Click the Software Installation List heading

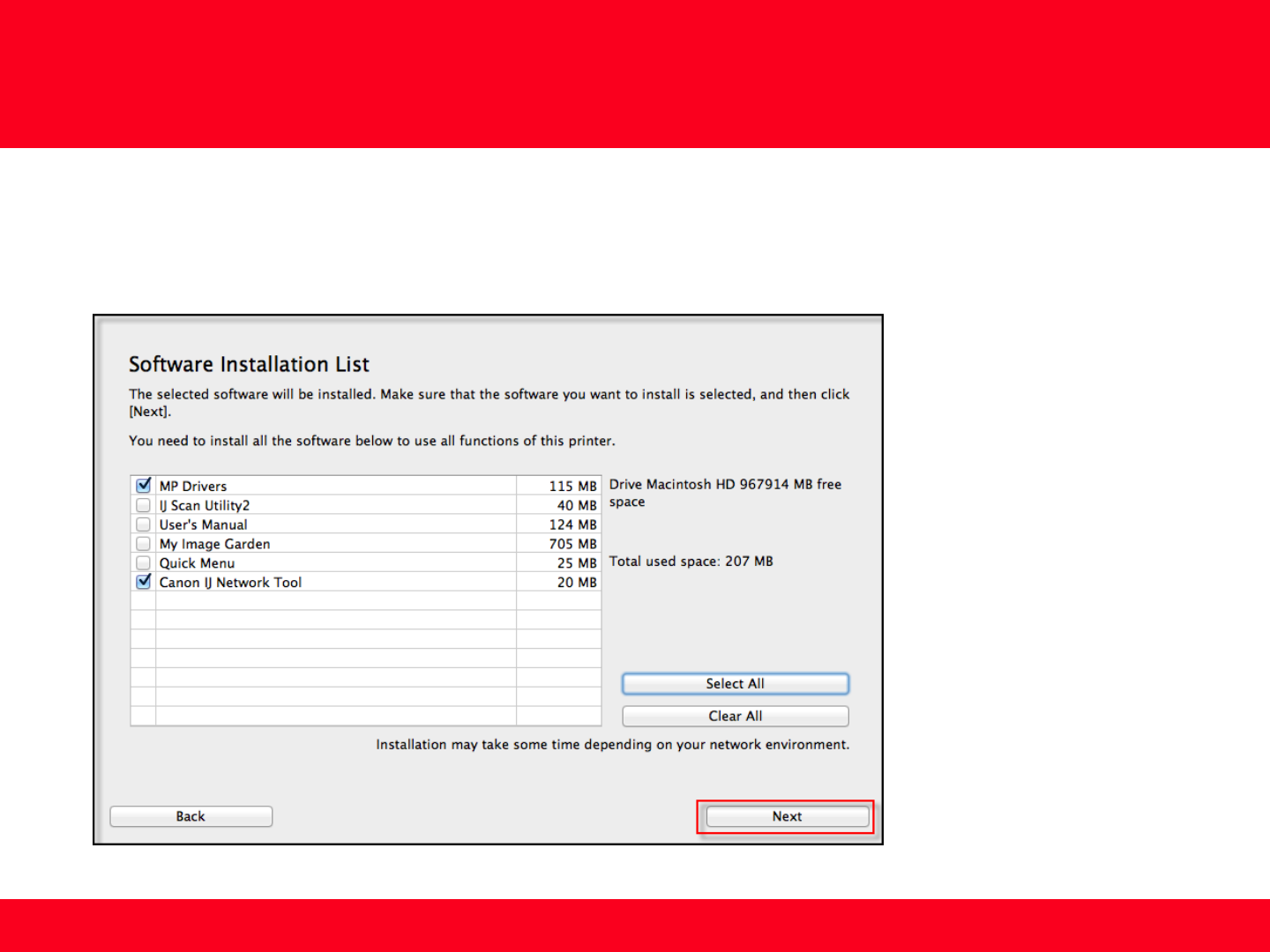tap(249, 364)
